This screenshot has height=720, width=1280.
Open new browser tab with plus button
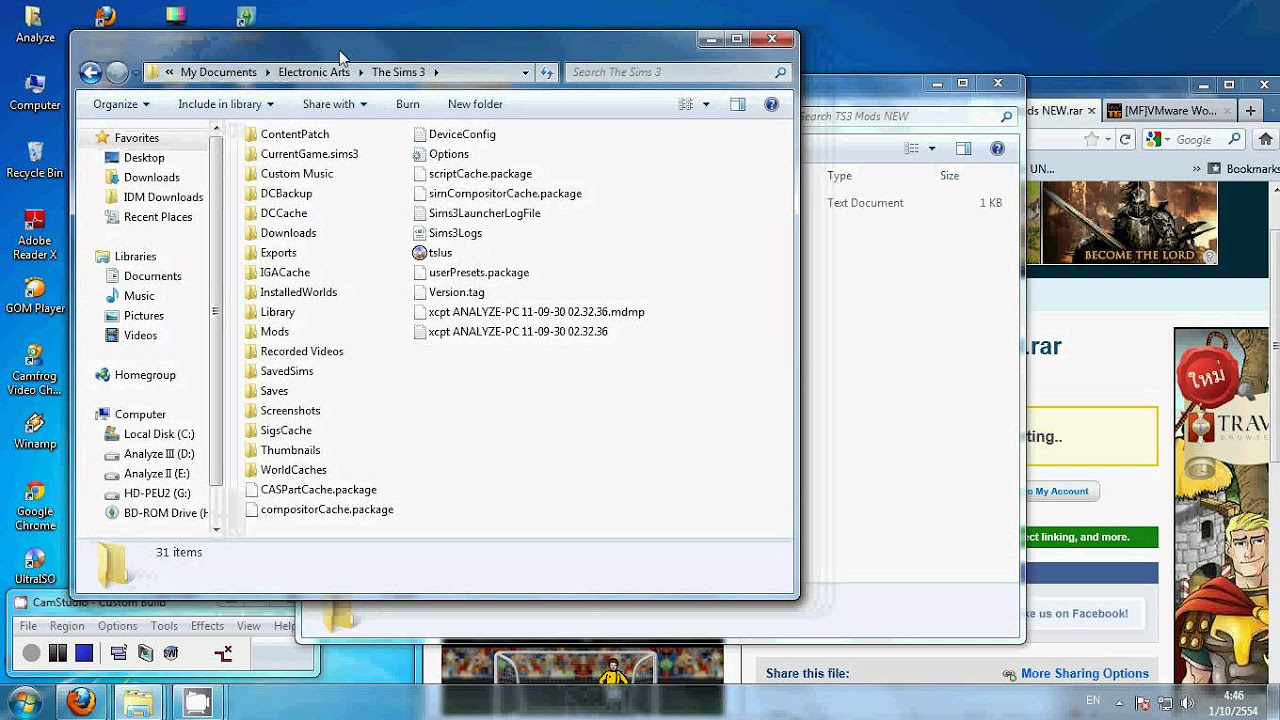coord(1251,110)
